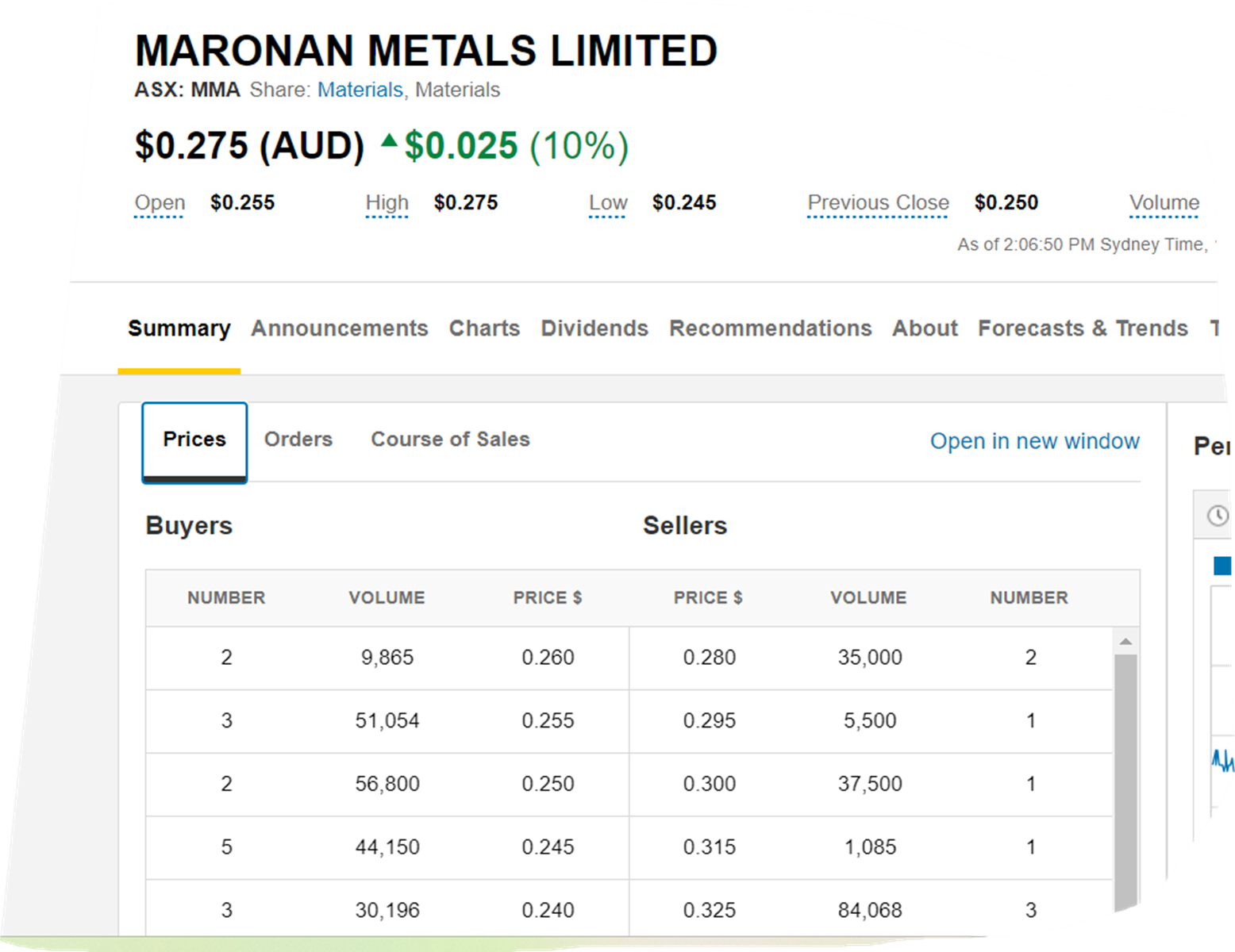This screenshot has height=952, width=1235.
Task: Click the sellers NUMBER column header
Action: [x=1029, y=598]
